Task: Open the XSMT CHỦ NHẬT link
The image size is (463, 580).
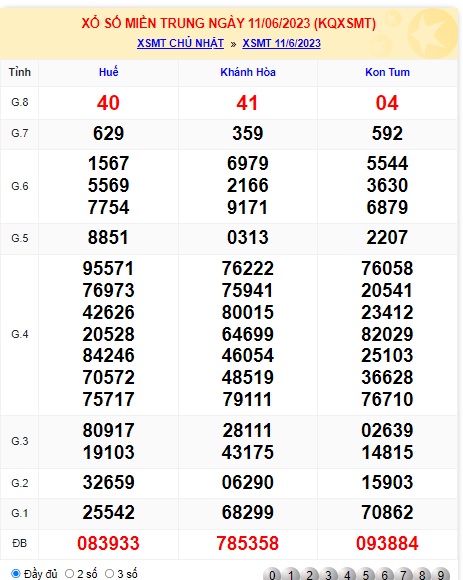Action: click(x=180, y=43)
